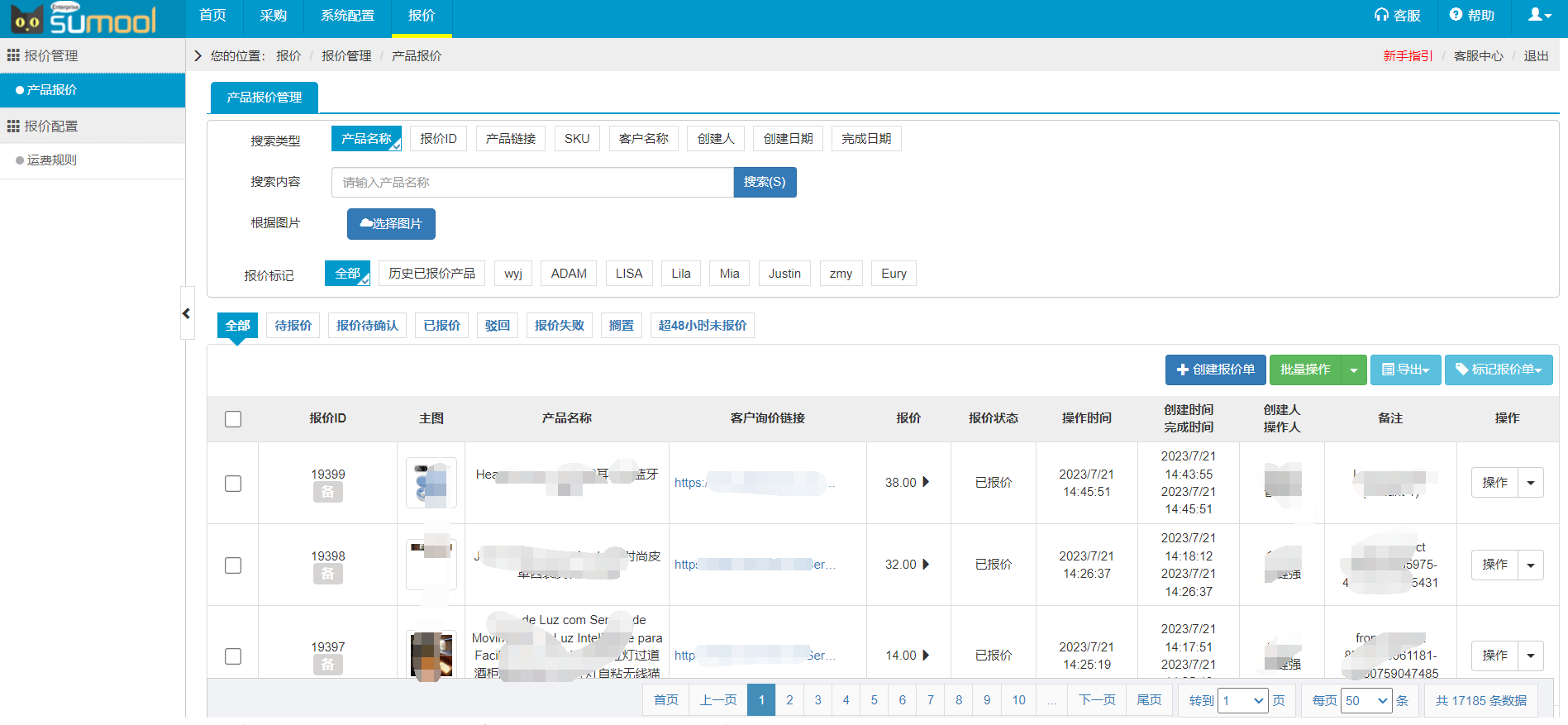Select 运费规则 in sidebar
The image size is (1568, 725).
(93, 160)
